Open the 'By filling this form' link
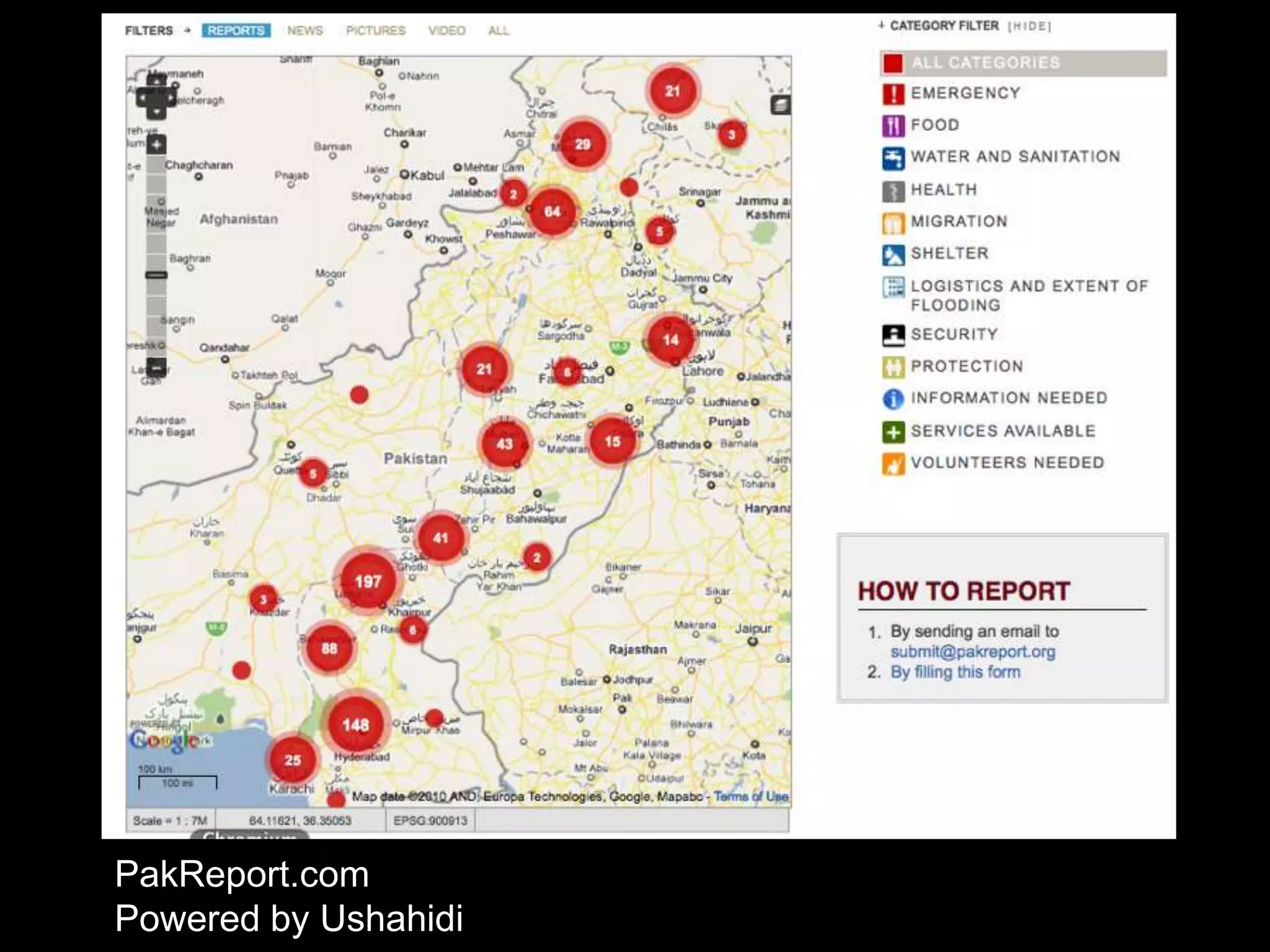The image size is (1270, 952). [x=956, y=672]
